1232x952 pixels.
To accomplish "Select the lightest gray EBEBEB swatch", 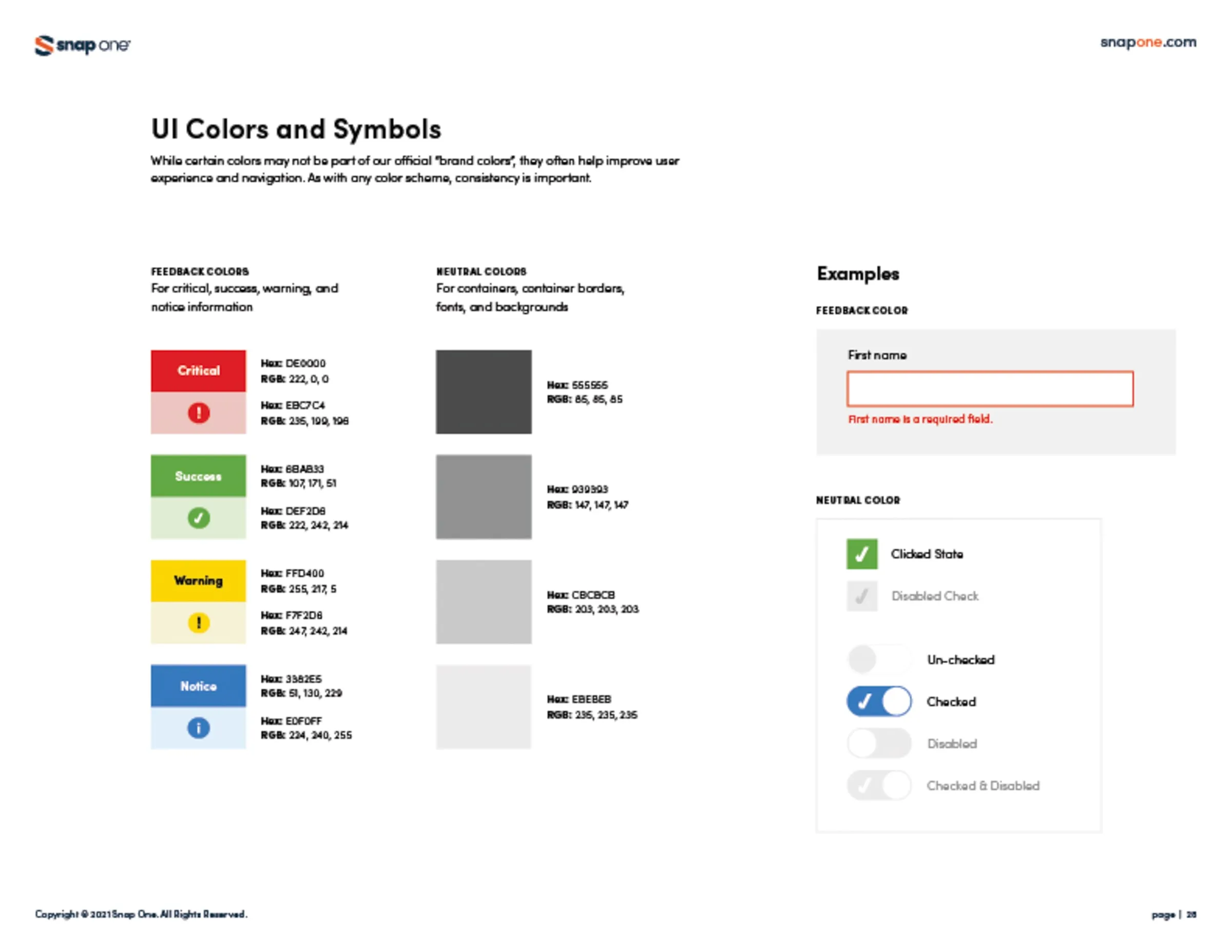I will (x=484, y=707).
